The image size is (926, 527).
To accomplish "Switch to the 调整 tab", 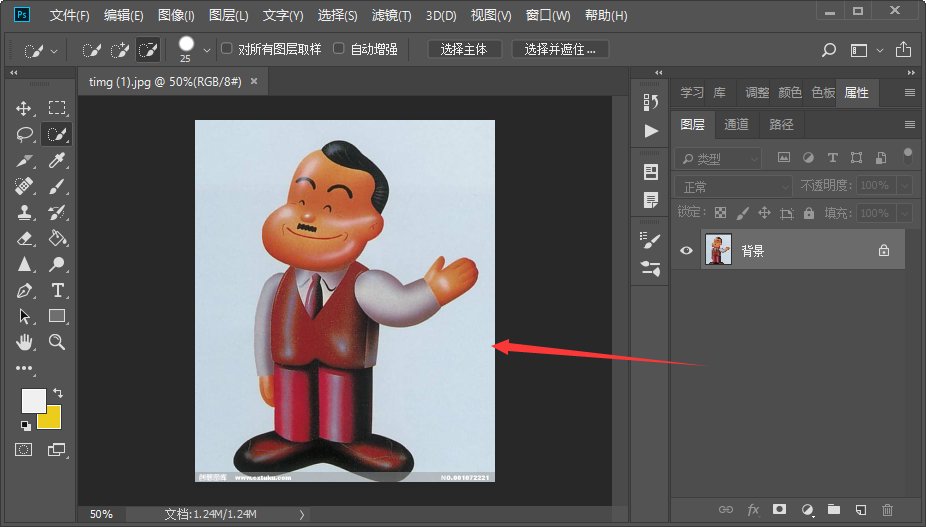I will pyautogui.click(x=757, y=93).
